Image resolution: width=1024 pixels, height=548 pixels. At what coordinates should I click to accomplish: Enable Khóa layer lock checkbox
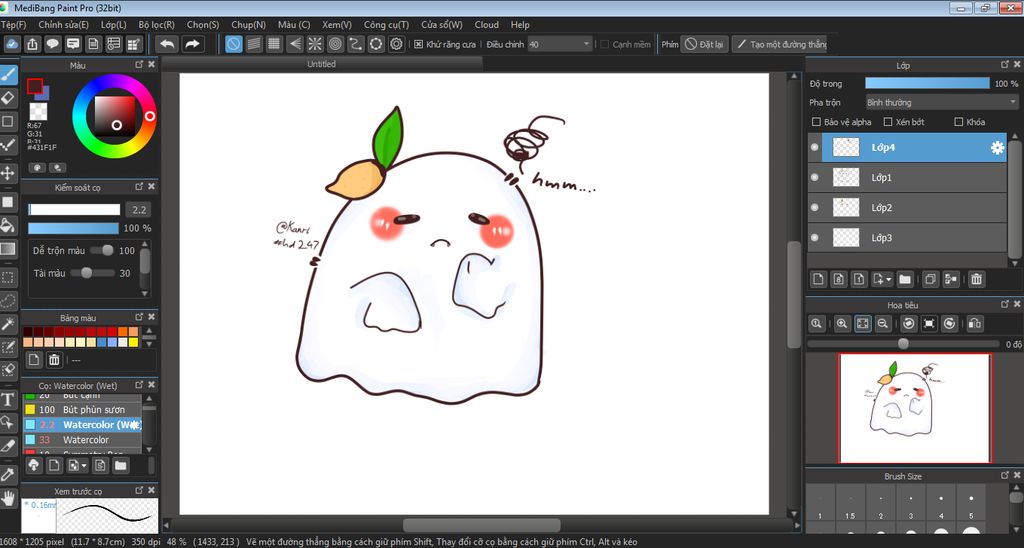point(959,122)
